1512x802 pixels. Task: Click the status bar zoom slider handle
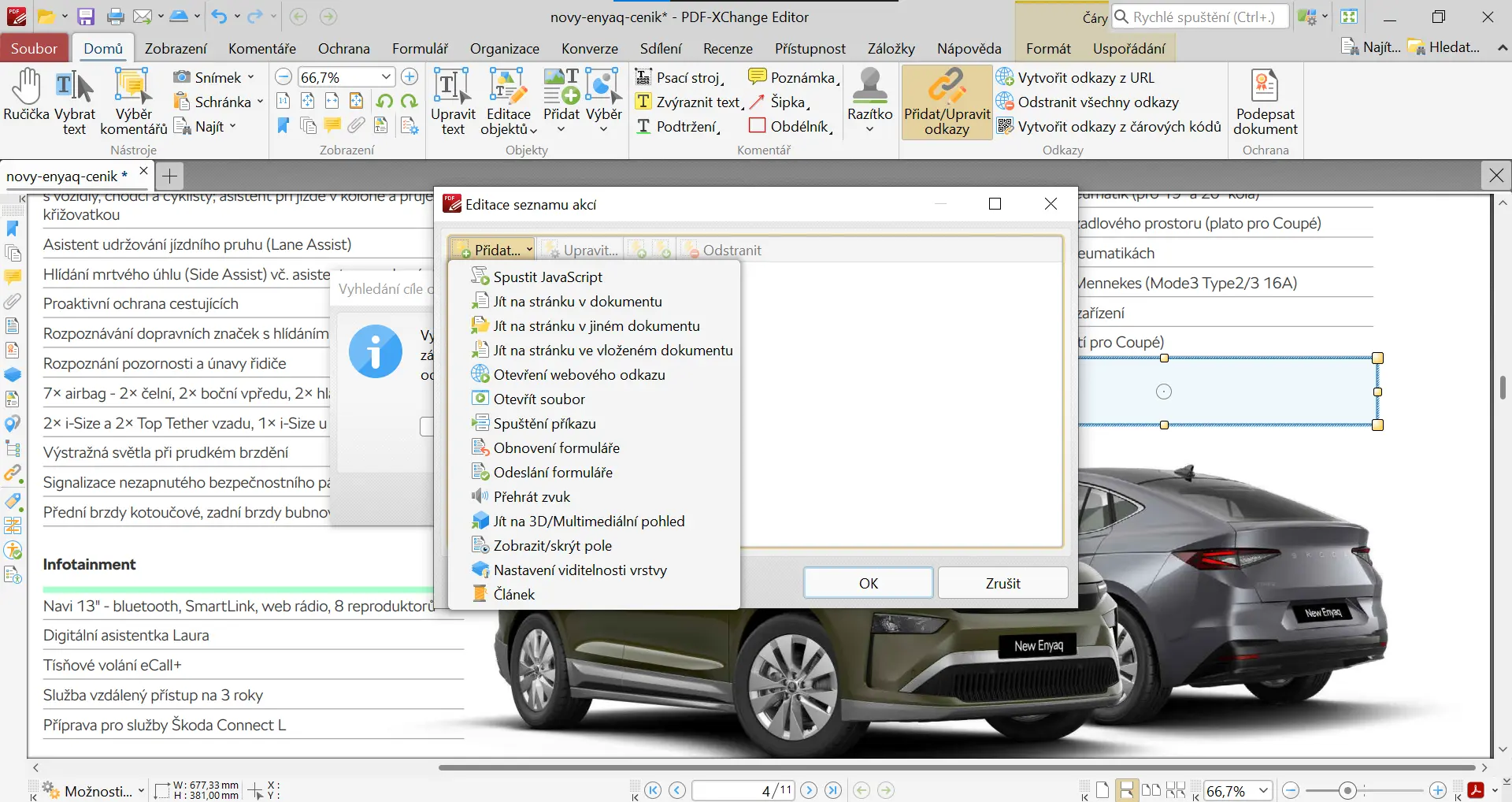(1347, 790)
